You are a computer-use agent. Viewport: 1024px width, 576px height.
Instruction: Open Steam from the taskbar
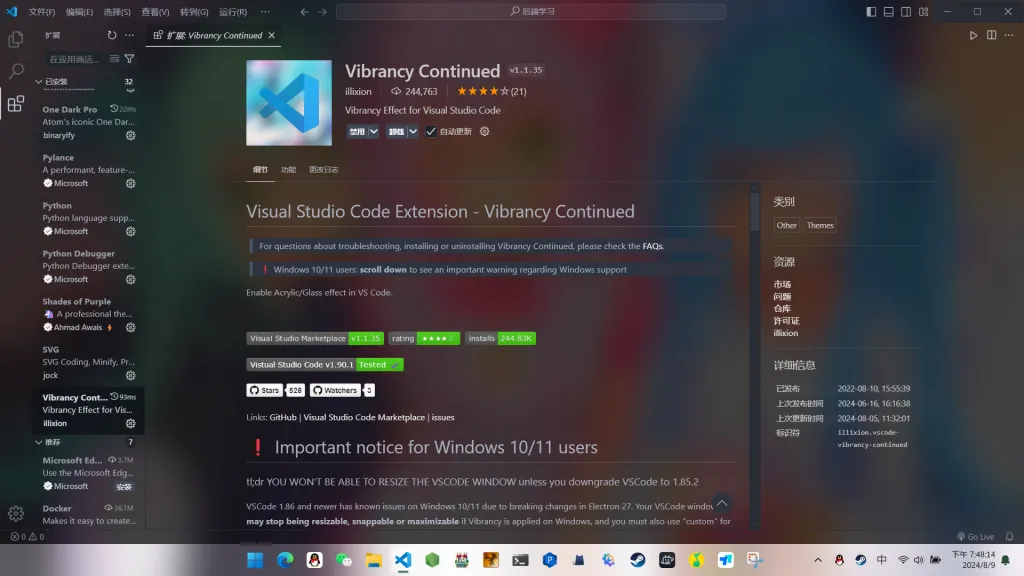click(637, 560)
